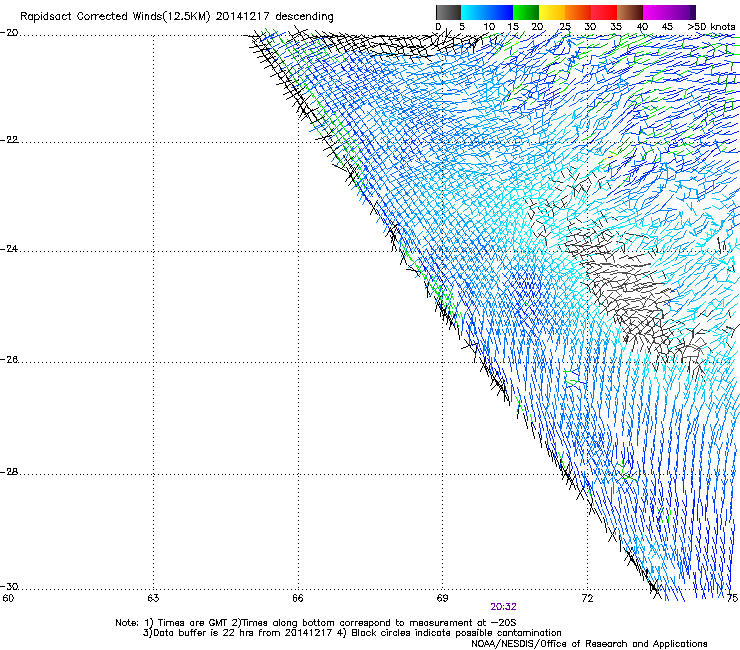Click the dark purple 45-50 knots segment
The height and width of the screenshot is (650, 740).
click(x=682, y=12)
